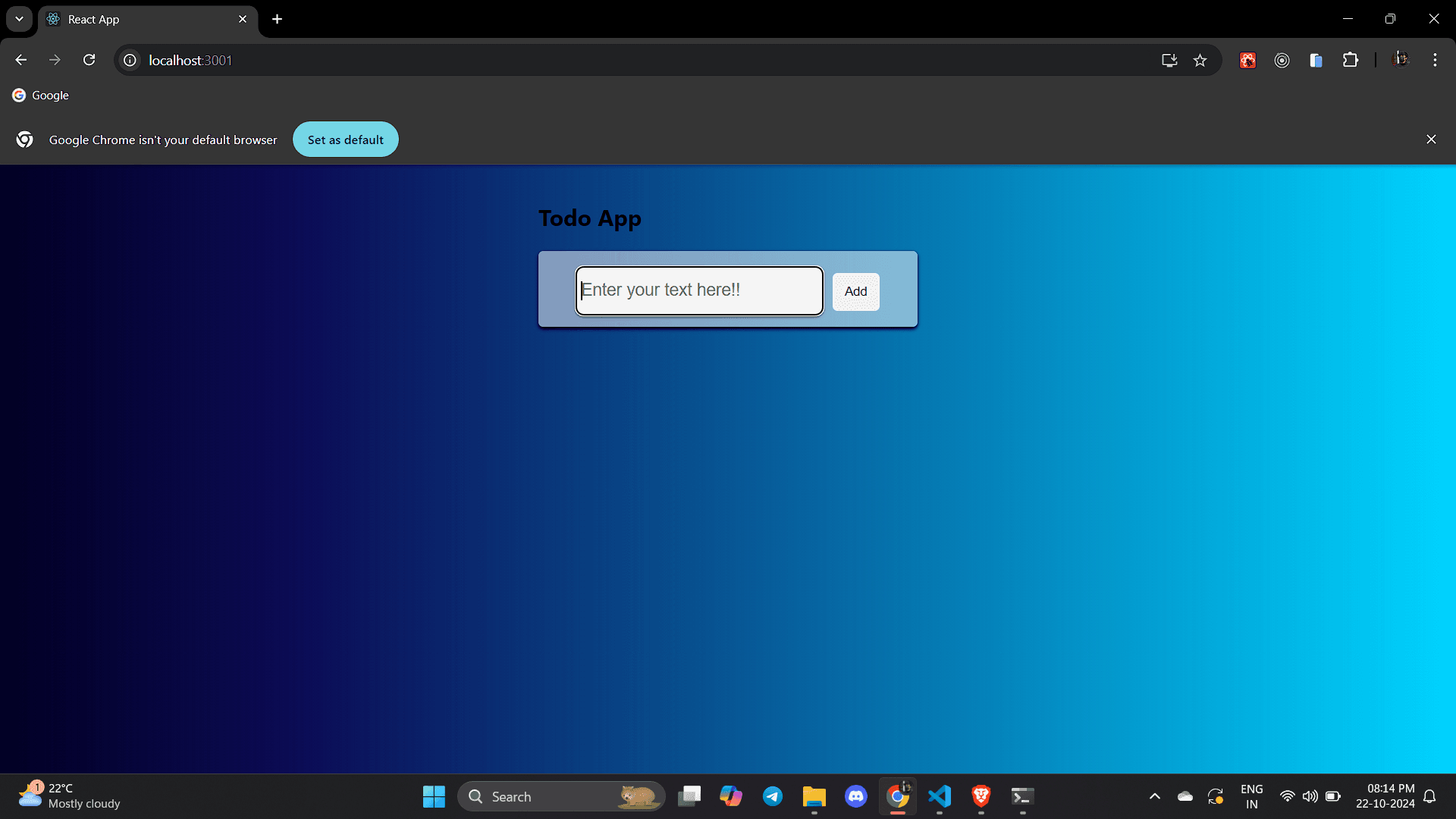Check battery status in tray

pos(1333,796)
